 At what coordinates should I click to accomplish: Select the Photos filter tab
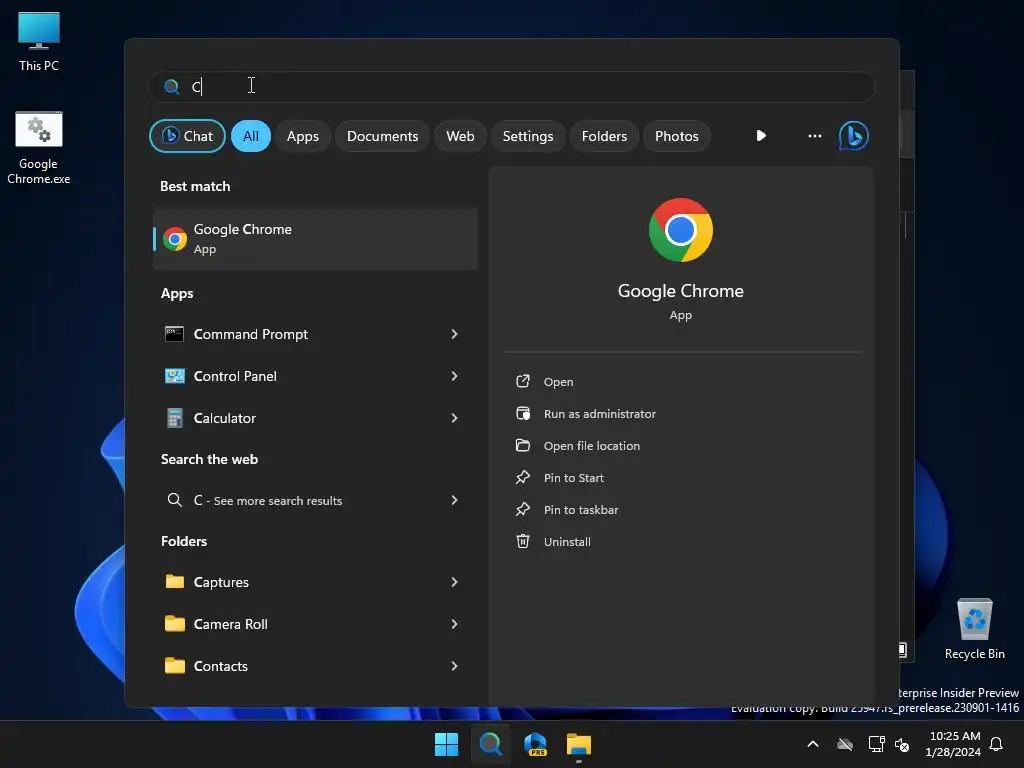point(677,136)
